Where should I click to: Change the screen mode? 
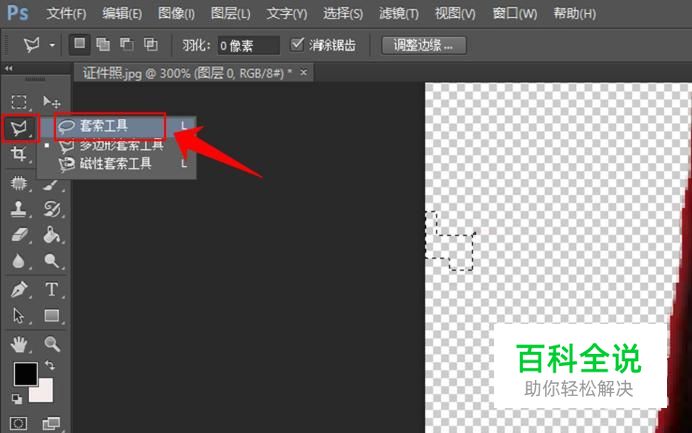[x=51, y=424]
